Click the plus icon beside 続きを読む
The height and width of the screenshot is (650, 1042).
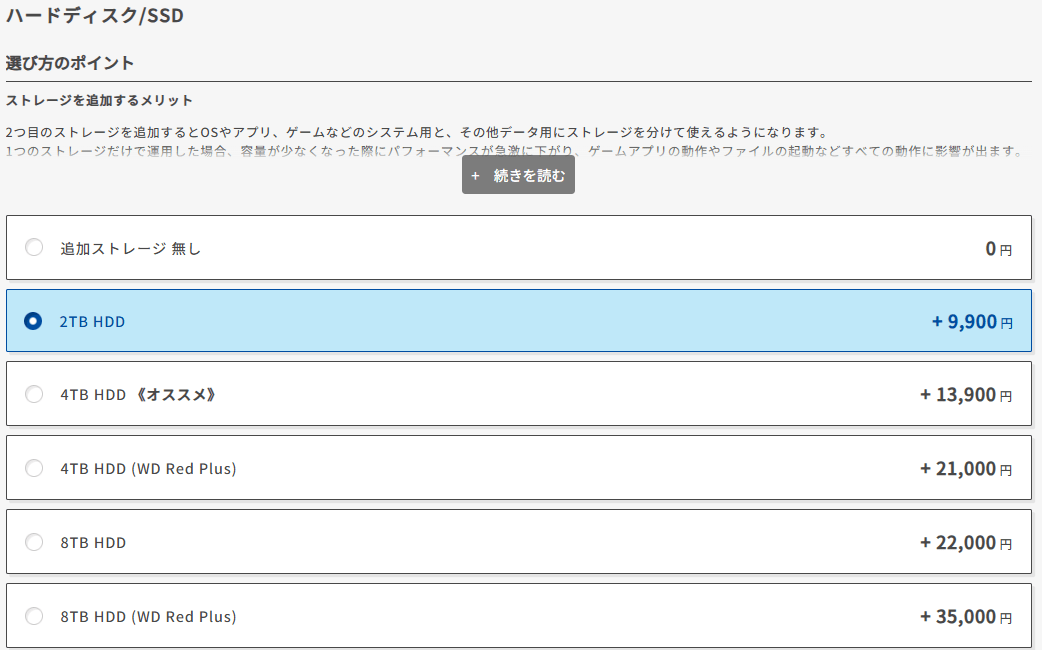[x=475, y=176]
